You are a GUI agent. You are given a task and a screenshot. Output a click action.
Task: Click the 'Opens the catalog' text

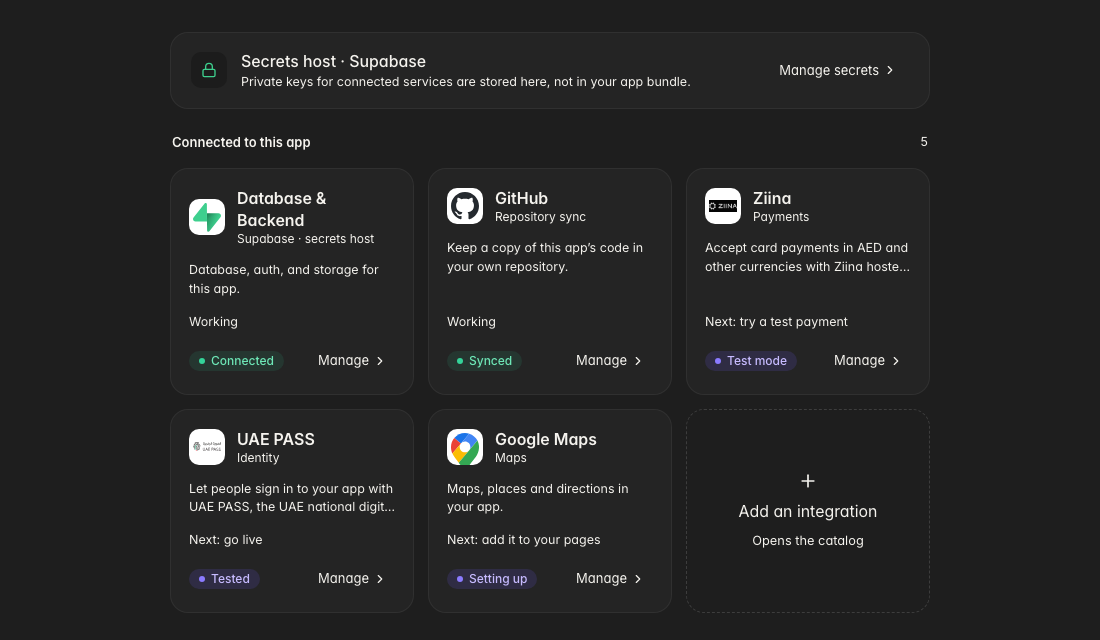click(x=808, y=541)
